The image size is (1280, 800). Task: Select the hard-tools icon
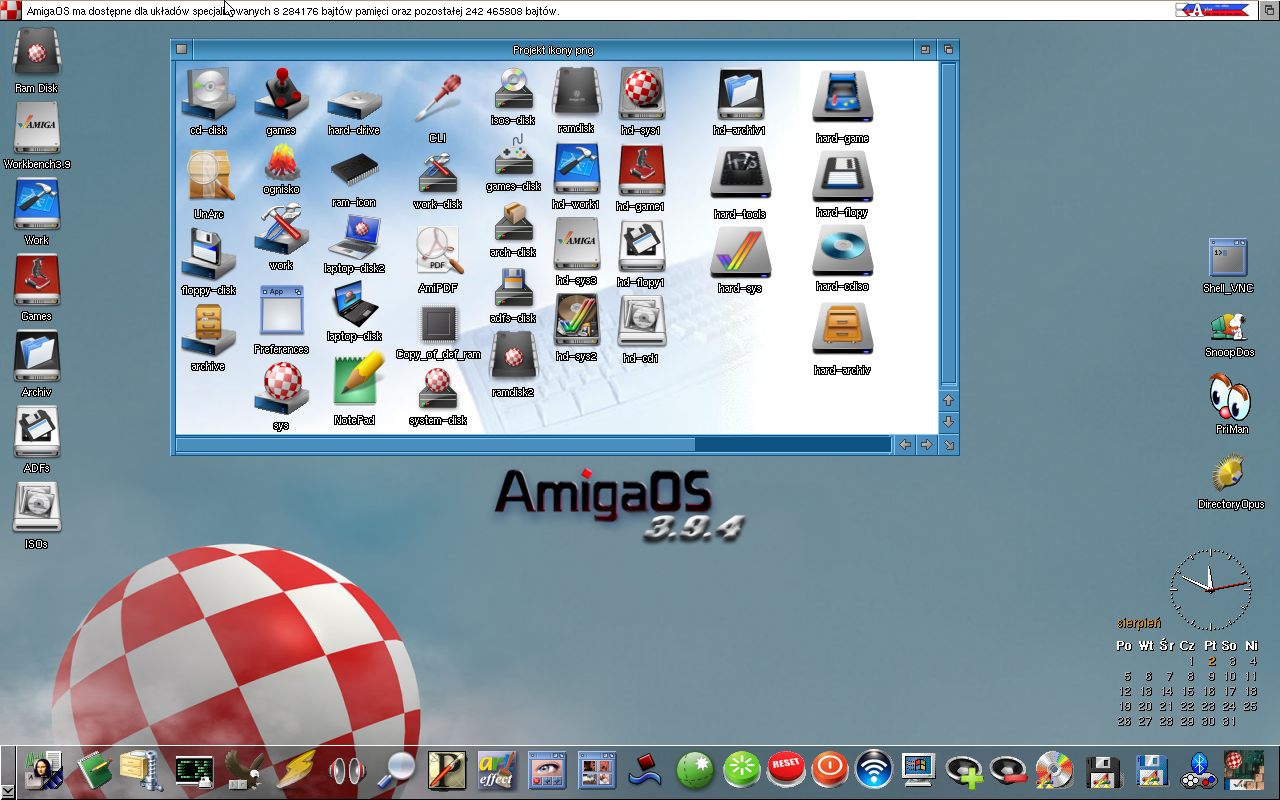740,173
